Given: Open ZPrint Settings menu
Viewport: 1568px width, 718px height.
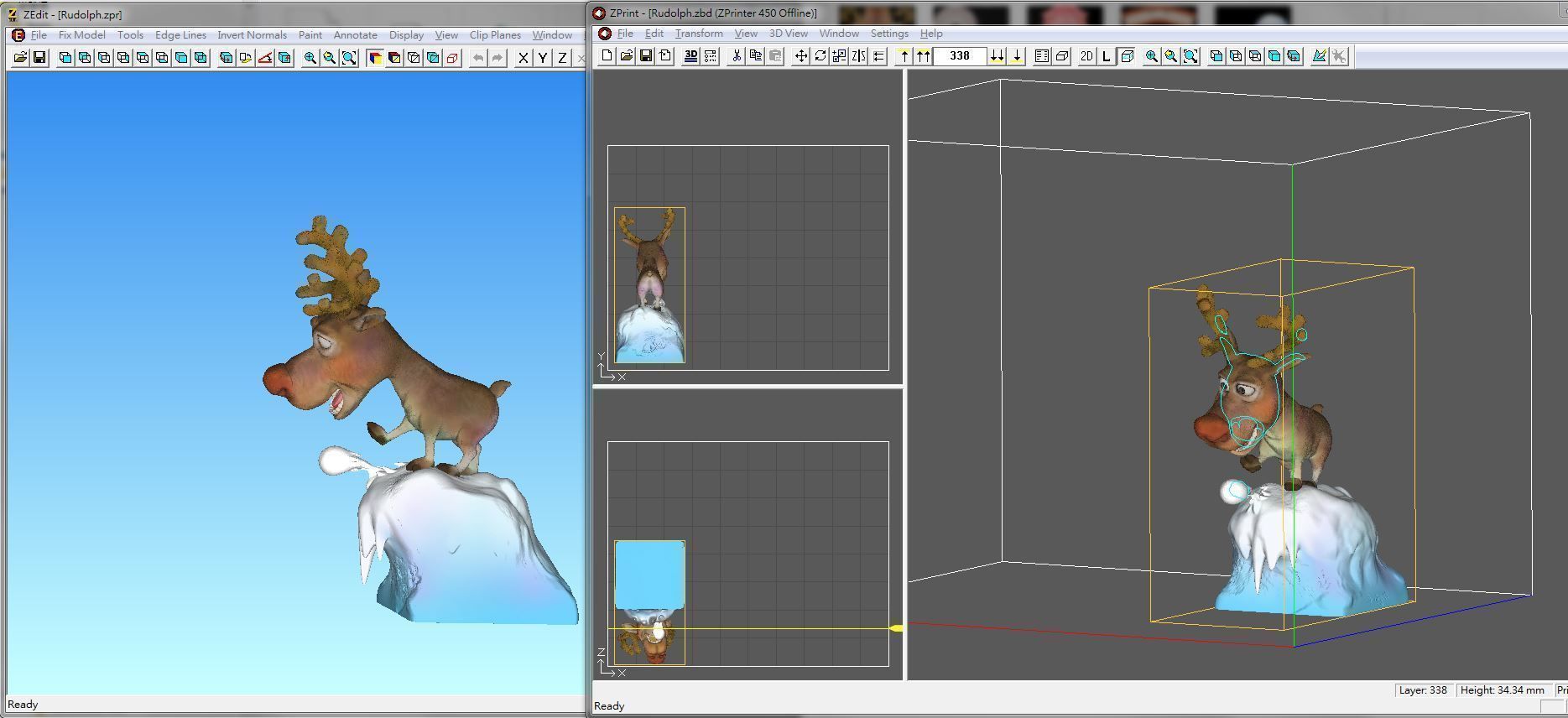Looking at the screenshot, I should click(x=889, y=33).
